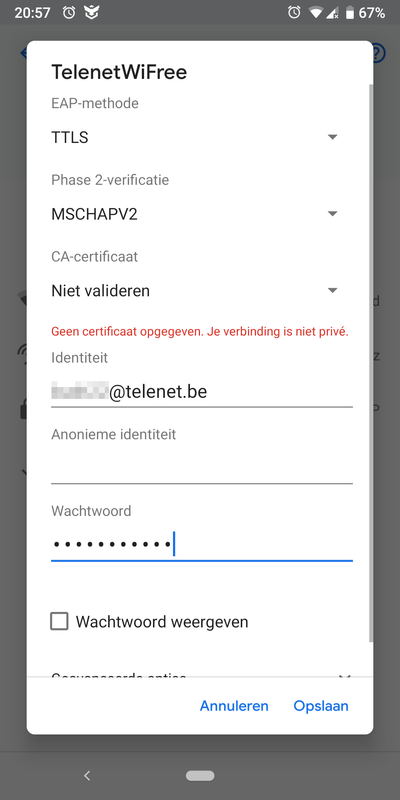Tap the Wachtwoord password field
This screenshot has height=800, width=400.
pos(202,545)
